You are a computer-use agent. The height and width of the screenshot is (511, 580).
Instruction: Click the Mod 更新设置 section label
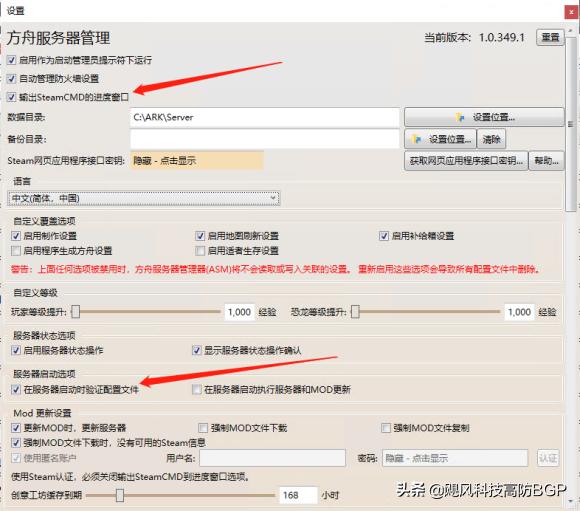[42, 413]
